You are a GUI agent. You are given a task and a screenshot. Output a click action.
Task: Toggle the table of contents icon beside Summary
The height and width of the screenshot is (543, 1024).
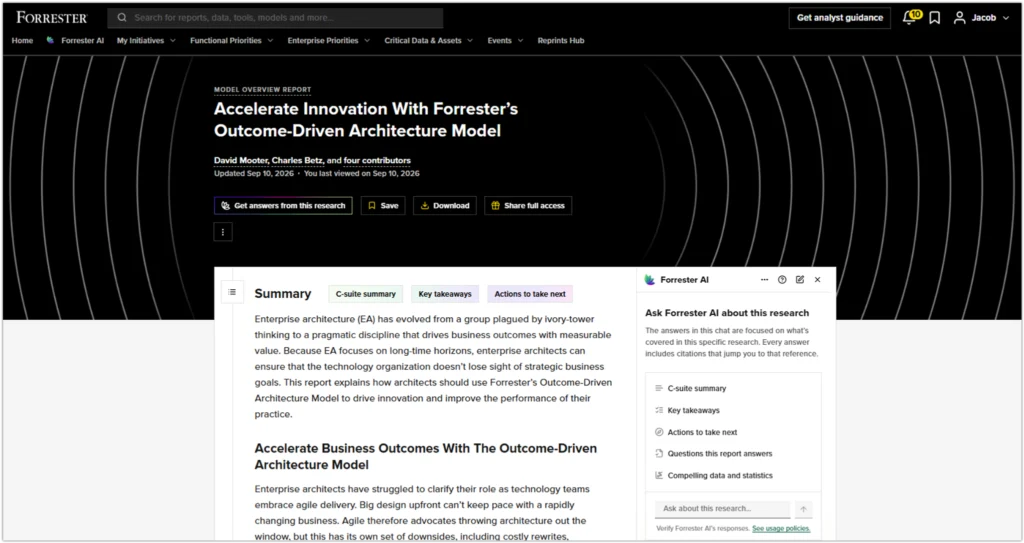(x=232, y=292)
